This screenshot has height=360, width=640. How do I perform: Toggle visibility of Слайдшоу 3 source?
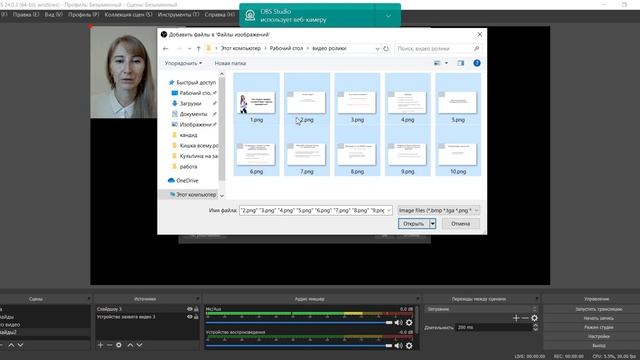click(189, 309)
